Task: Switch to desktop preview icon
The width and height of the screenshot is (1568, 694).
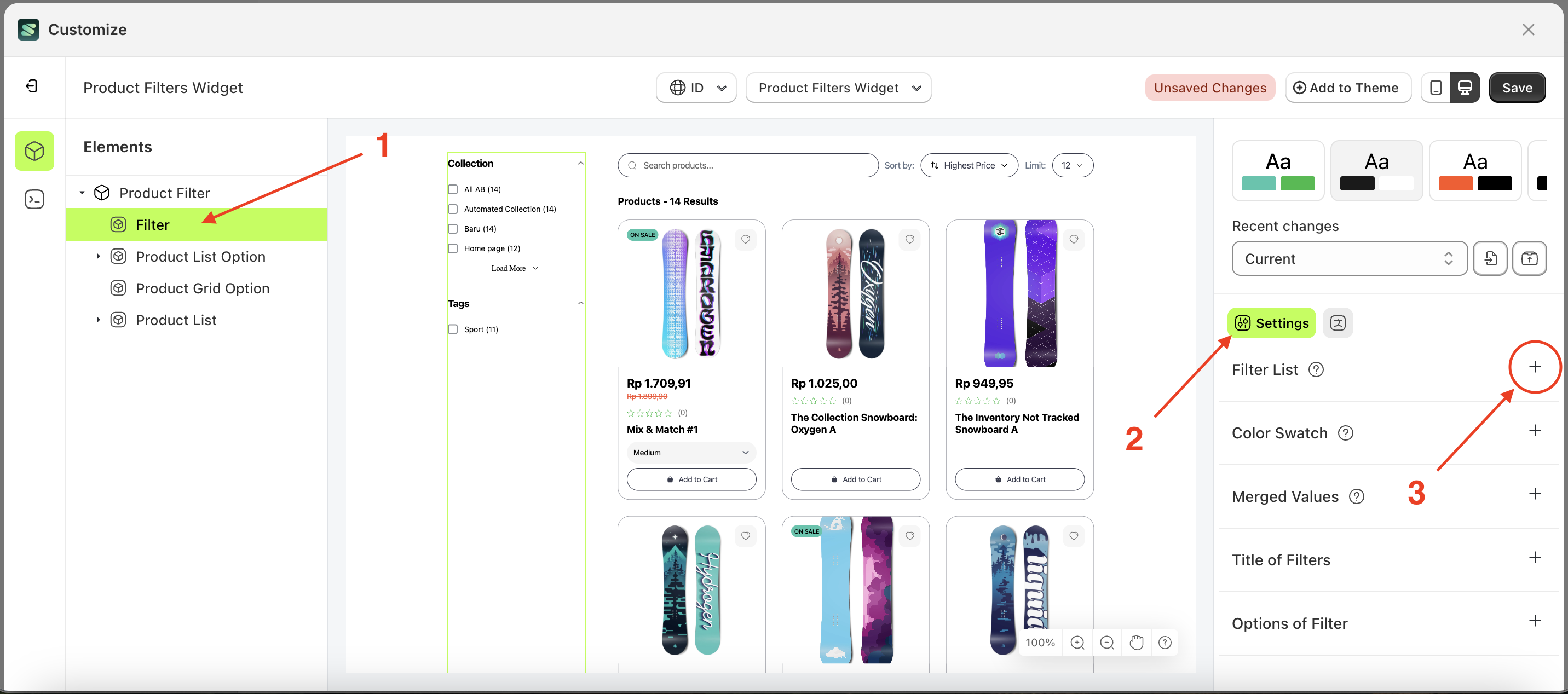Action: pos(1465,87)
